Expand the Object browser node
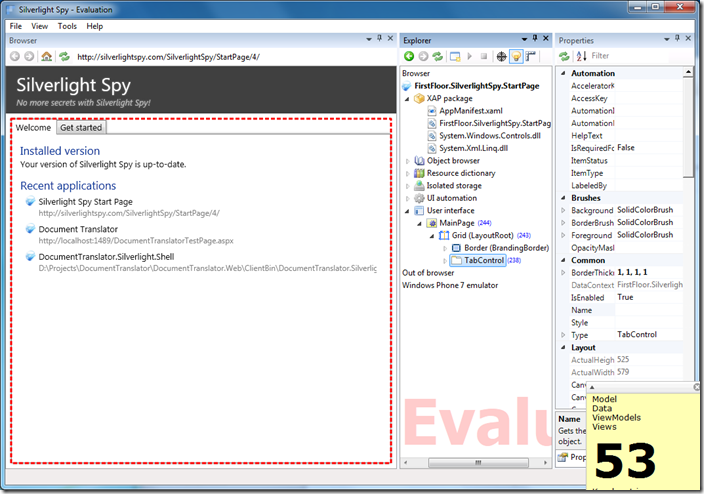The width and height of the screenshot is (704, 494). [x=408, y=161]
